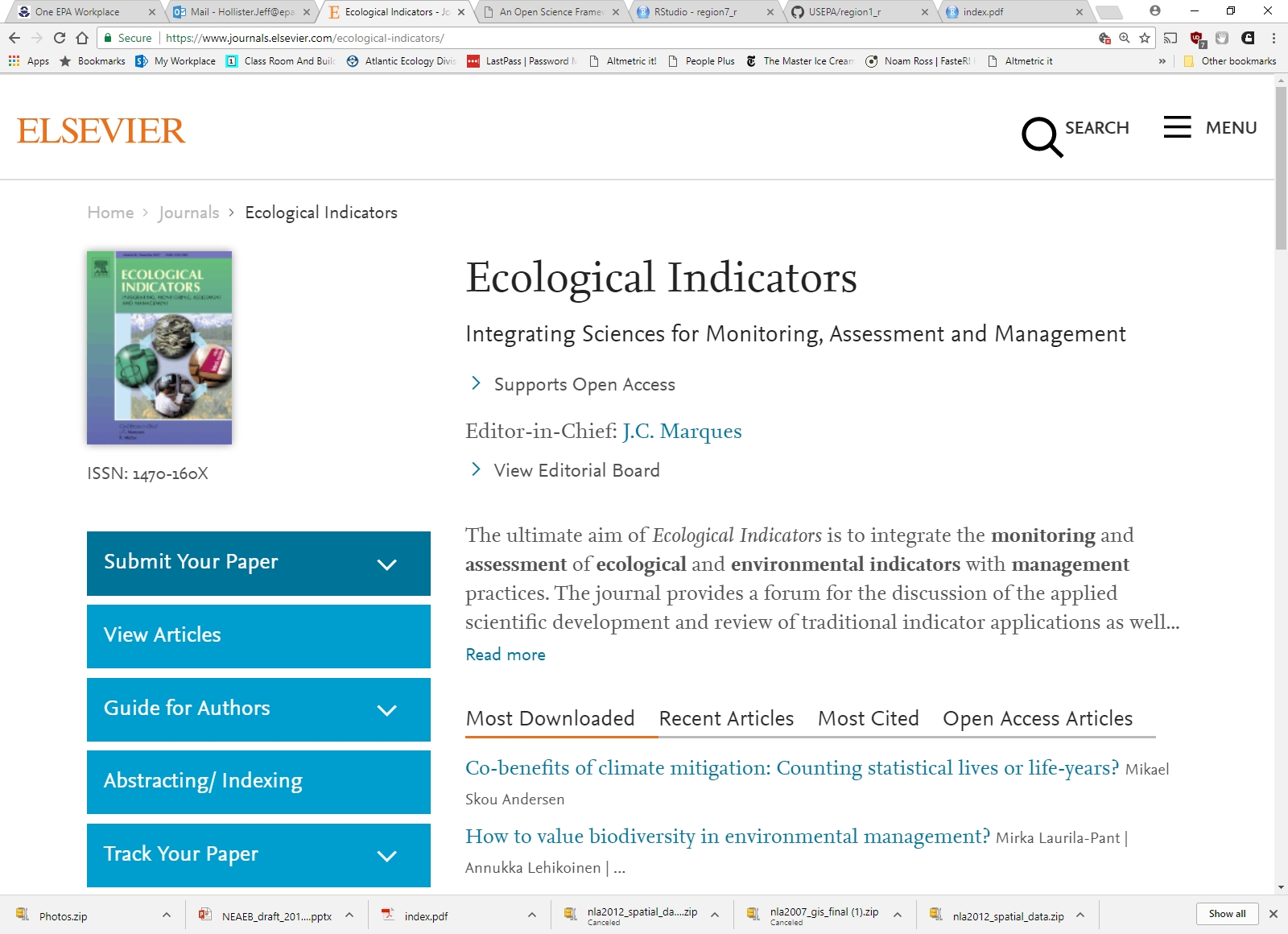Click the Ecological Indicators cover thumbnail

pos(159,348)
